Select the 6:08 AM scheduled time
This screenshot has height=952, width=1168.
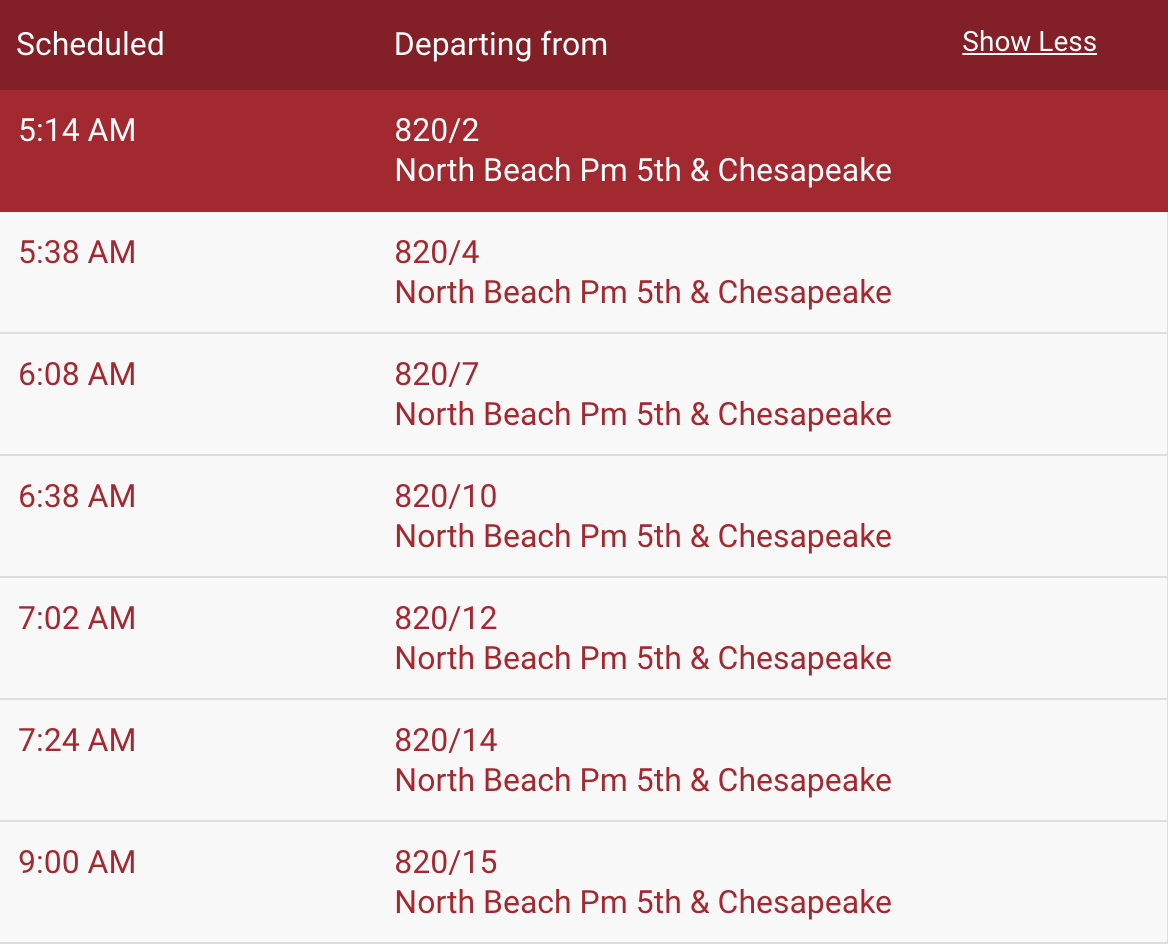point(77,375)
